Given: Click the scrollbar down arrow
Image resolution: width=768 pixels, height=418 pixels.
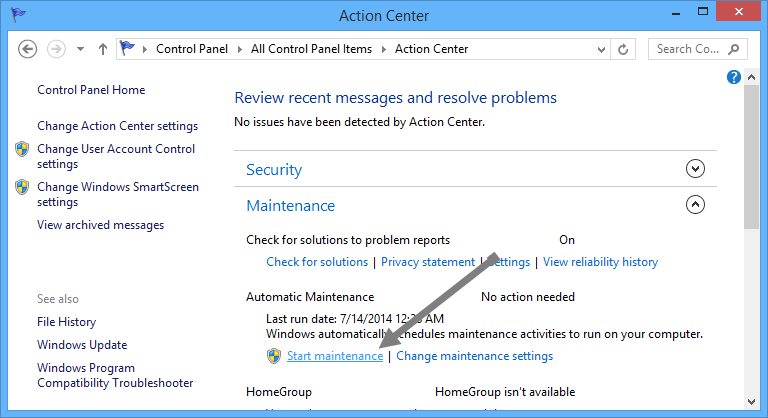Looking at the screenshot, I should pos(751,402).
